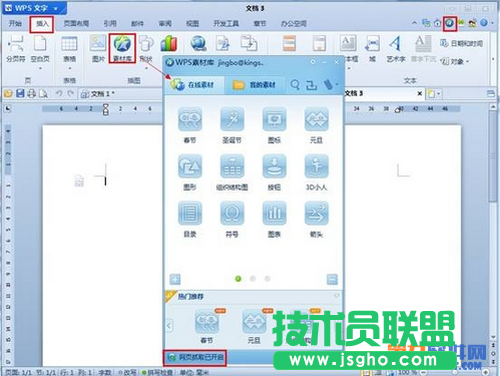Click the material library icon in top-right toolbar
This screenshot has height=376, width=500.
[450, 23]
